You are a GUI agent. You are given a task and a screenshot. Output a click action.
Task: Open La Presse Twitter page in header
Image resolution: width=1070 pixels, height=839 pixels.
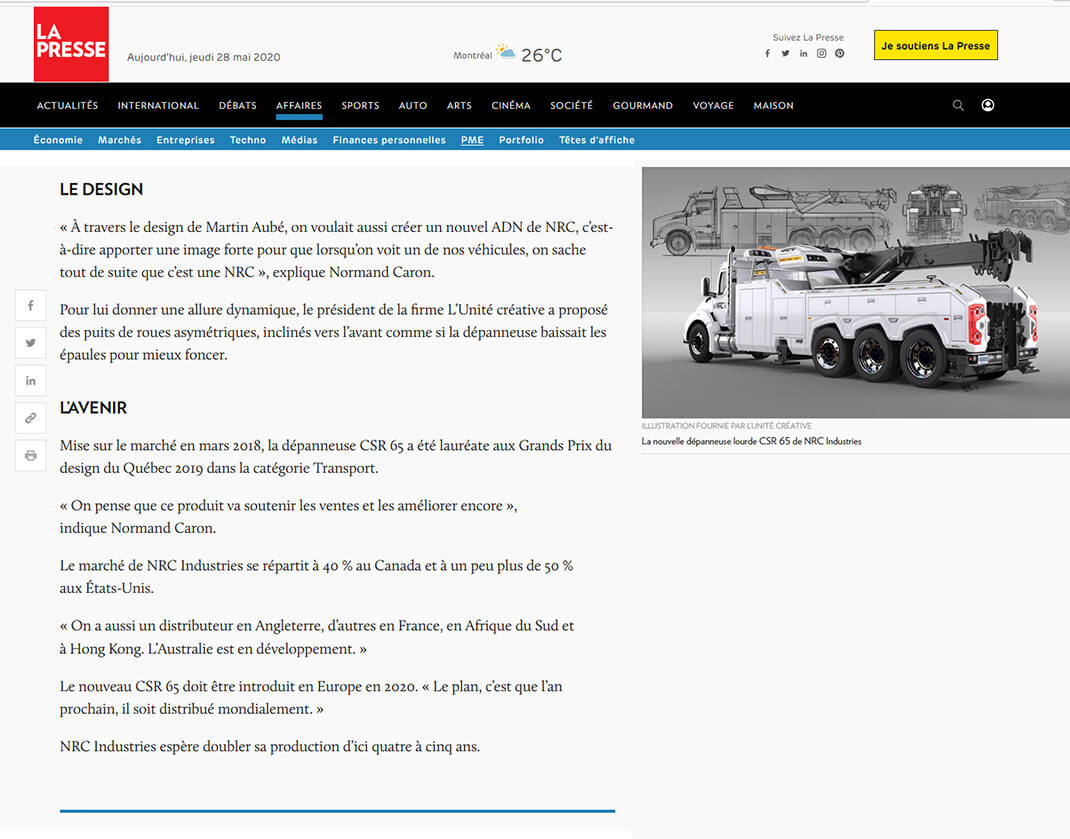[x=785, y=53]
